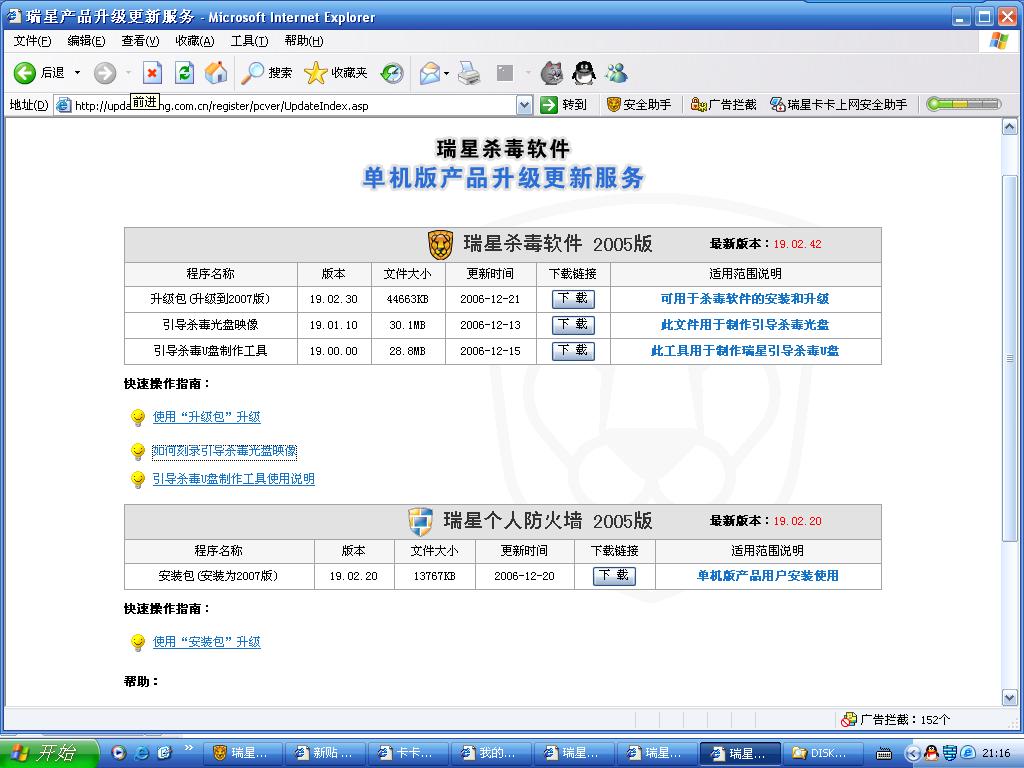The height and width of the screenshot is (768, 1024).
Task: Click the gray square toolbar icon
Action: [x=505, y=72]
